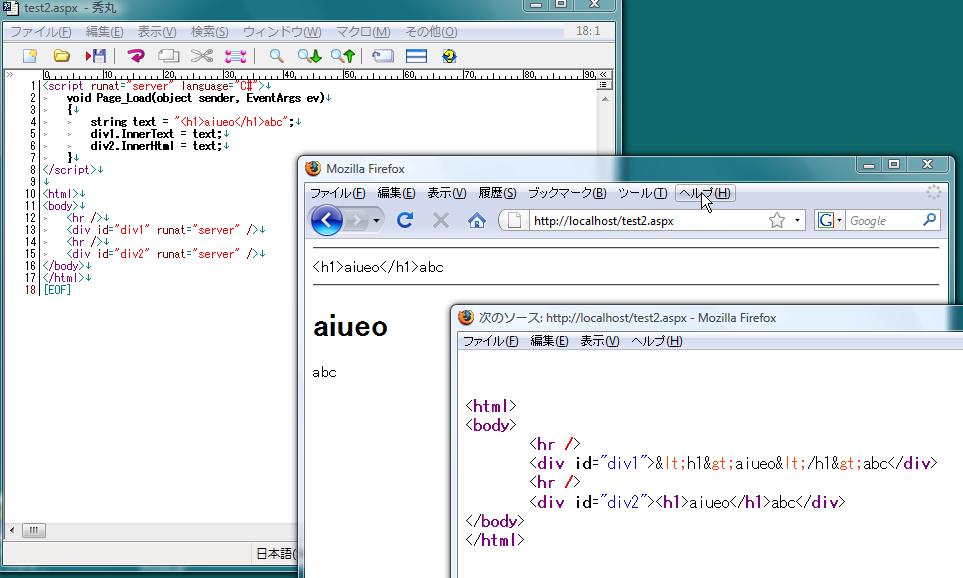
Task: Bookmark this page with the star
Action: 777,220
